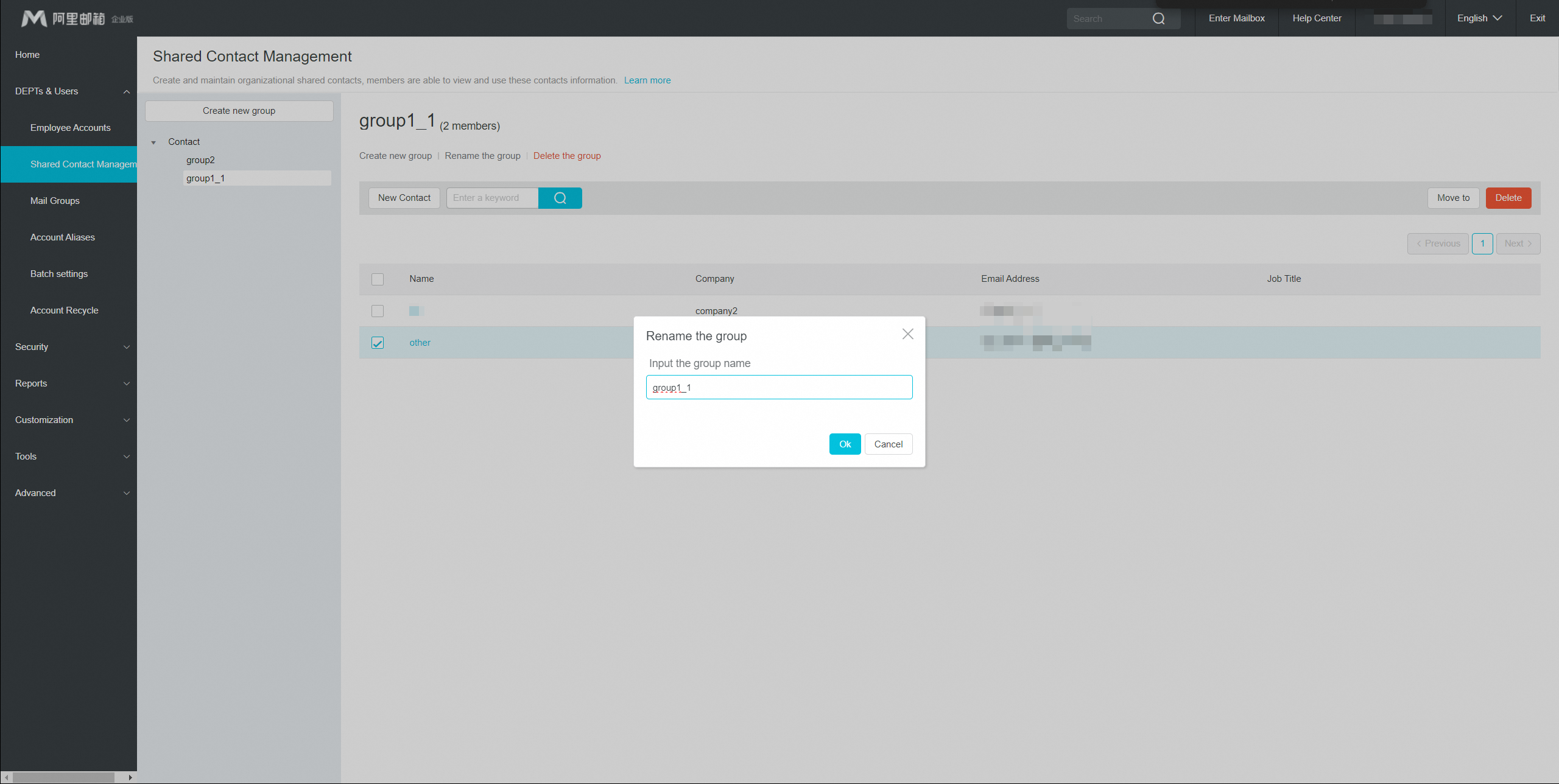Click the Ok button to confirm rename
Image resolution: width=1559 pixels, height=784 pixels.
coord(845,443)
